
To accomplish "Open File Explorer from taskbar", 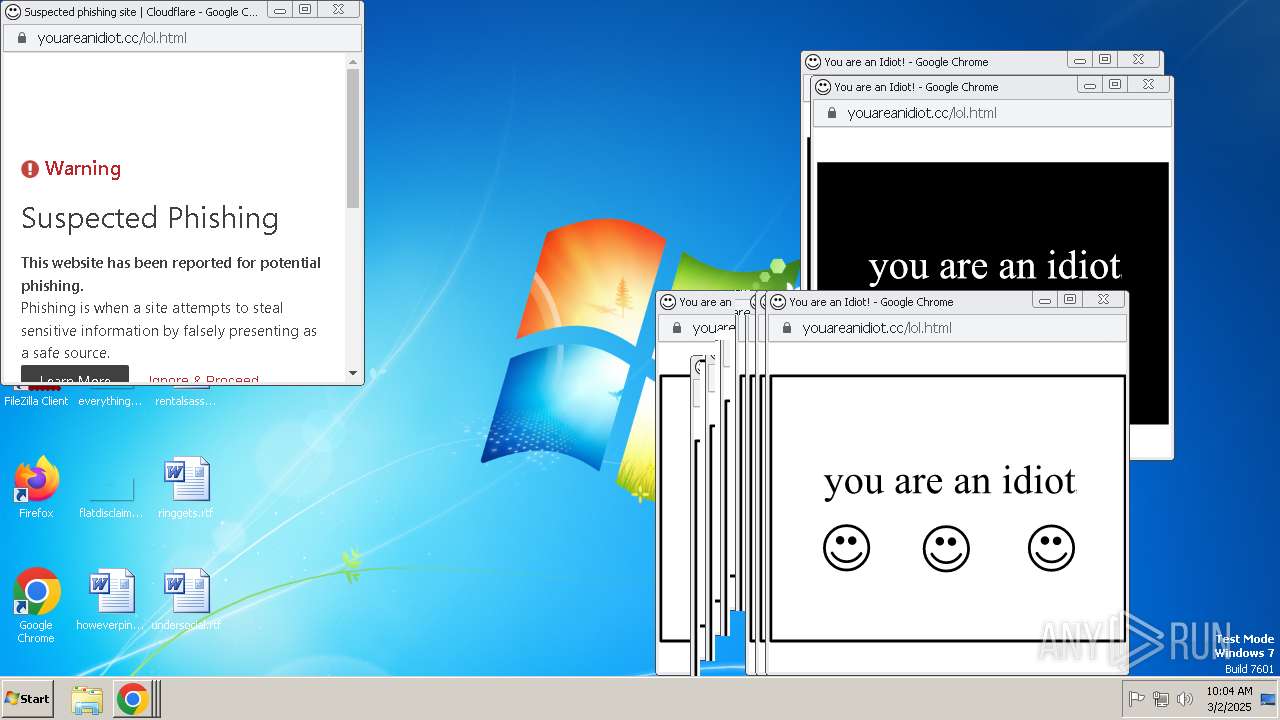I will [x=87, y=699].
